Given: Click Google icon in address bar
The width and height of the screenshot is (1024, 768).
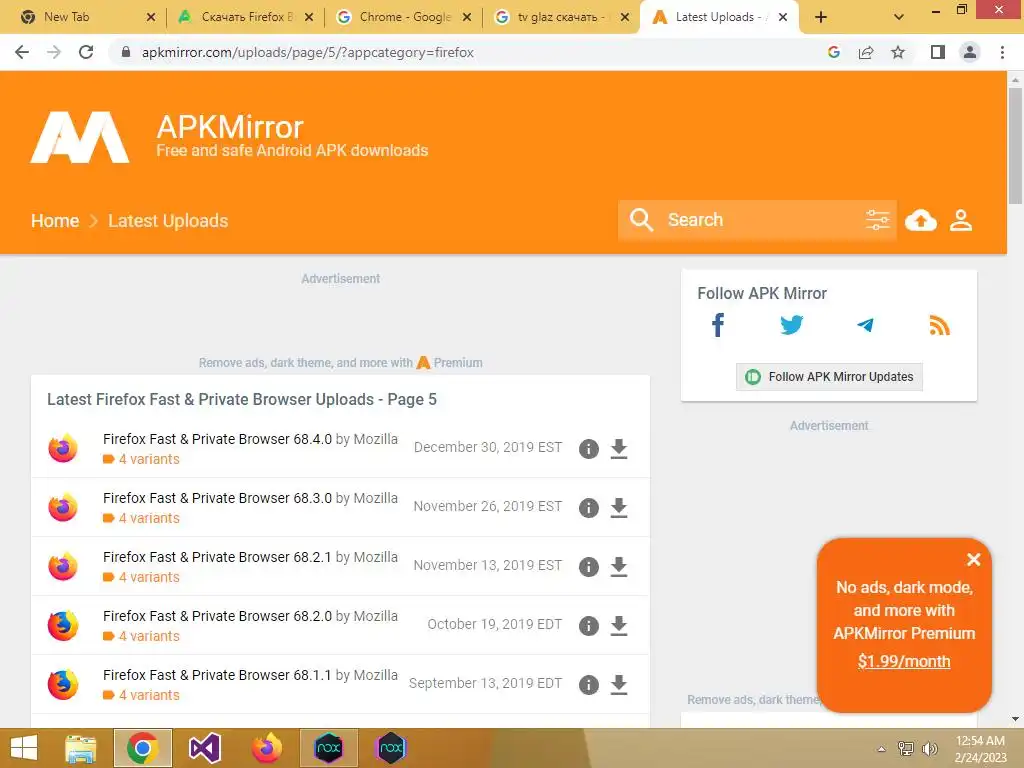Looking at the screenshot, I should tap(833, 52).
